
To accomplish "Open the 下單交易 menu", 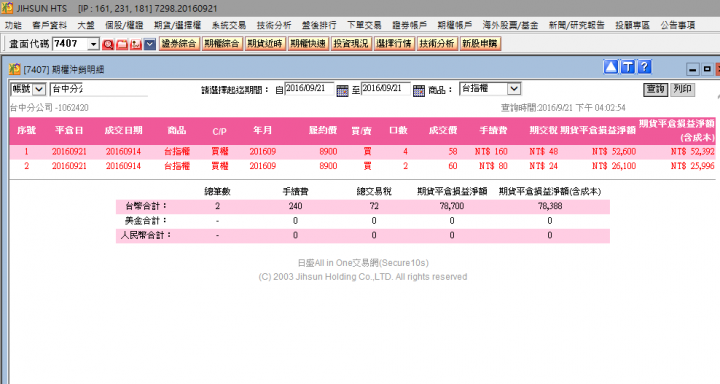I will (364, 25).
